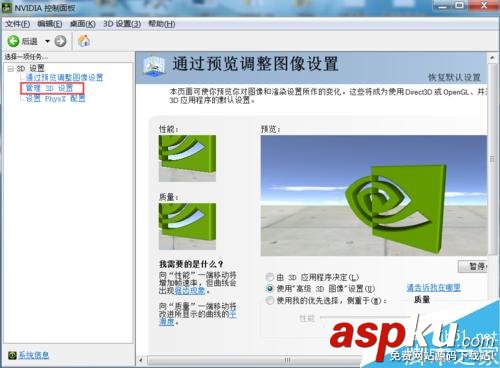This screenshot has width=500, height=368.
Task: Click the NVIDIA title bar logo icon
Action: (7, 7)
